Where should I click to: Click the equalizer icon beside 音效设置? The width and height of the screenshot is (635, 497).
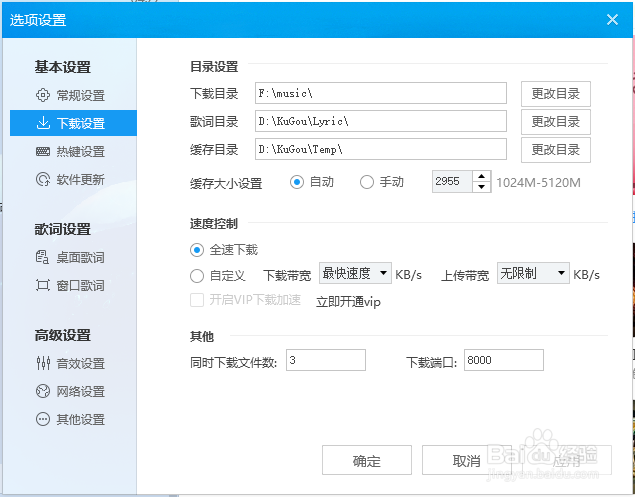[43, 363]
